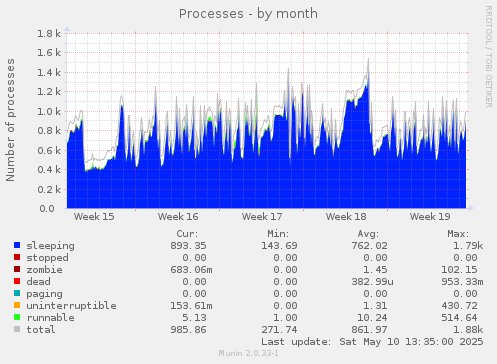Click runnable current value 5.13
This screenshot has height=364, width=497.
point(195,318)
